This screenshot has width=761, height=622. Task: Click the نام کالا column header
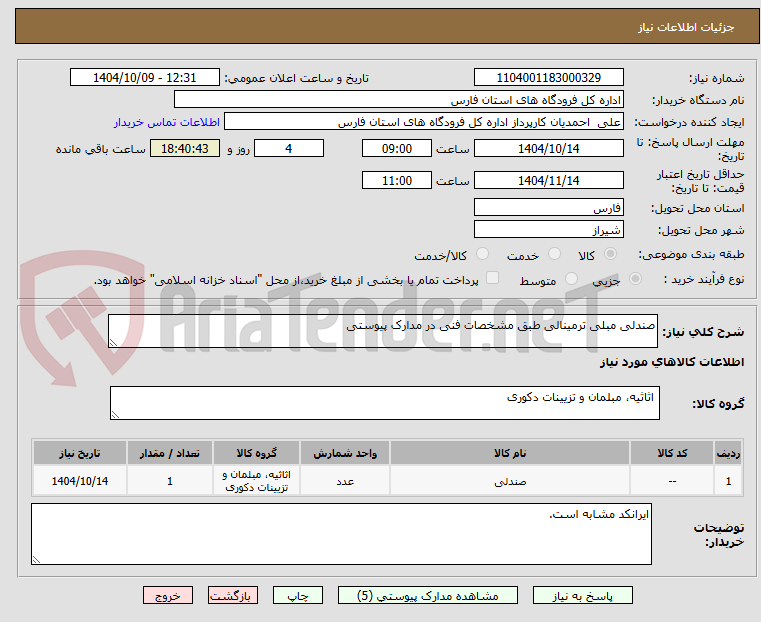tap(510, 453)
